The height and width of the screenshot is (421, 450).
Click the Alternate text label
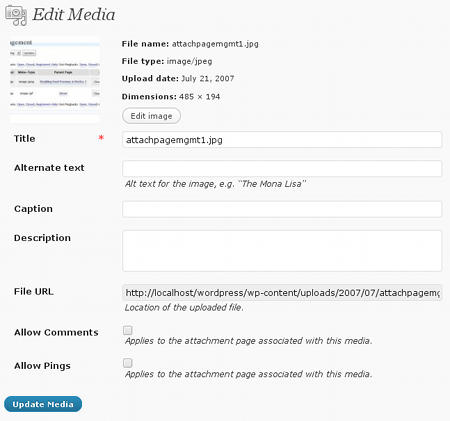49,168
